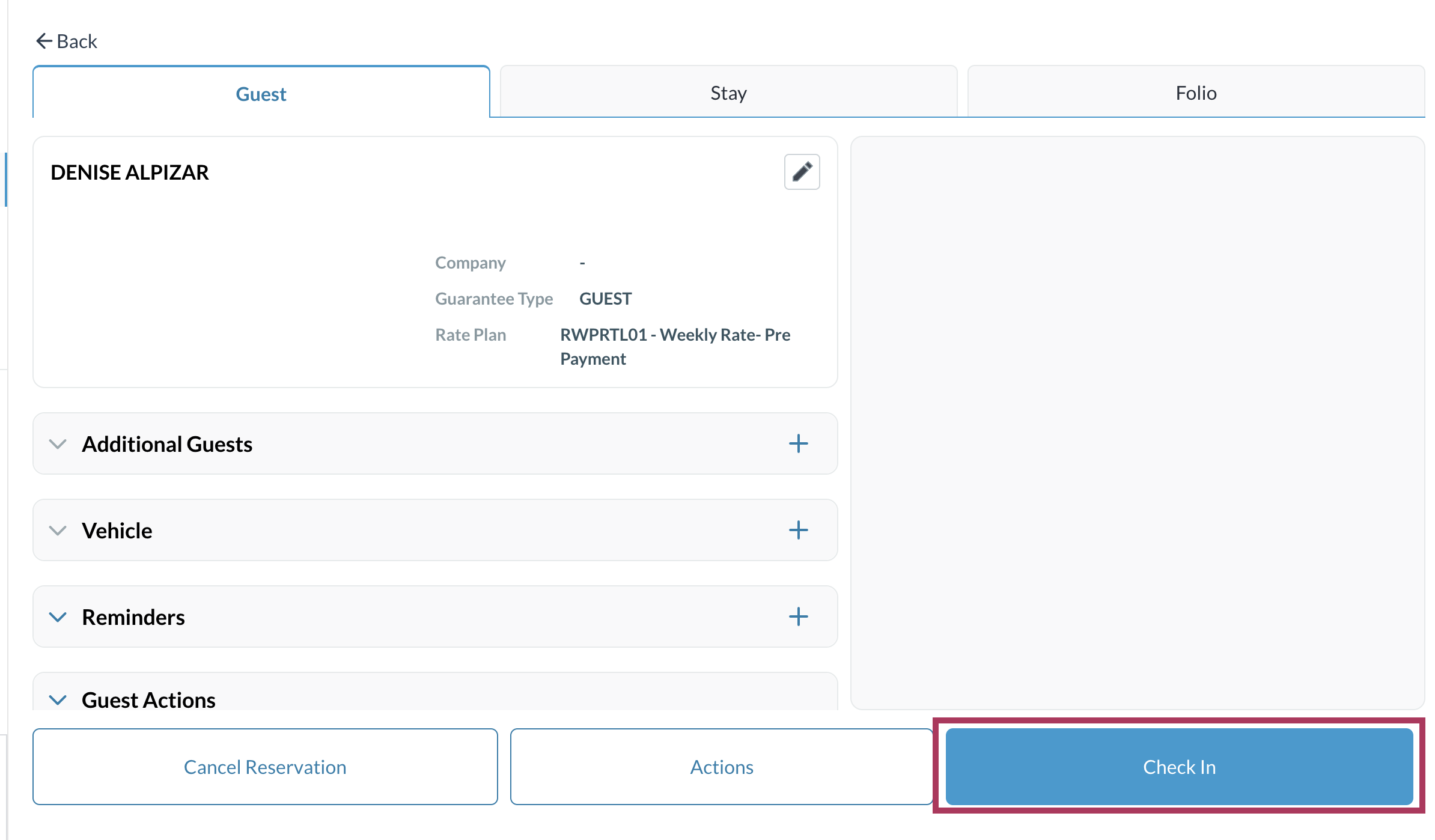The width and height of the screenshot is (1435, 840).
Task: Click the pencil edit guest icon
Action: pos(802,172)
